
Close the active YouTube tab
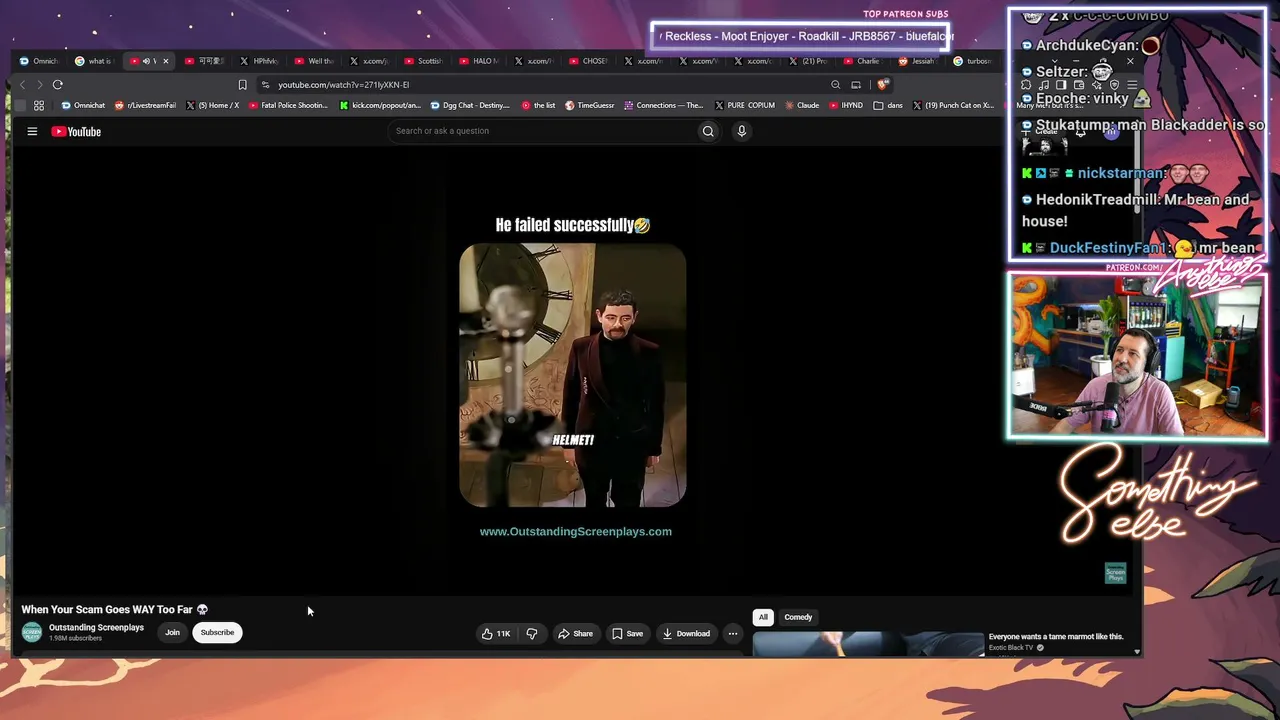[x=166, y=61]
